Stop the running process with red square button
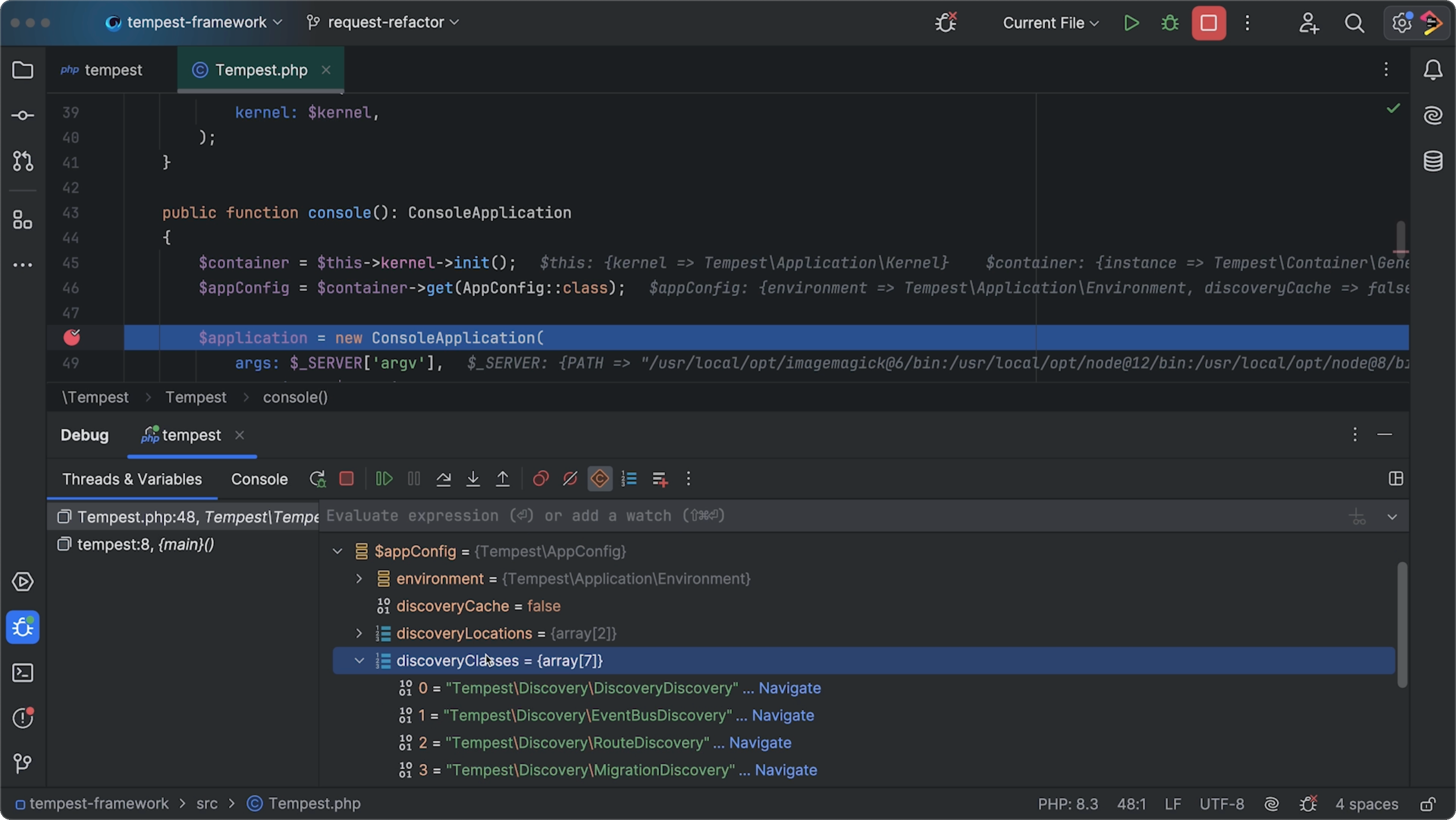 (1208, 23)
